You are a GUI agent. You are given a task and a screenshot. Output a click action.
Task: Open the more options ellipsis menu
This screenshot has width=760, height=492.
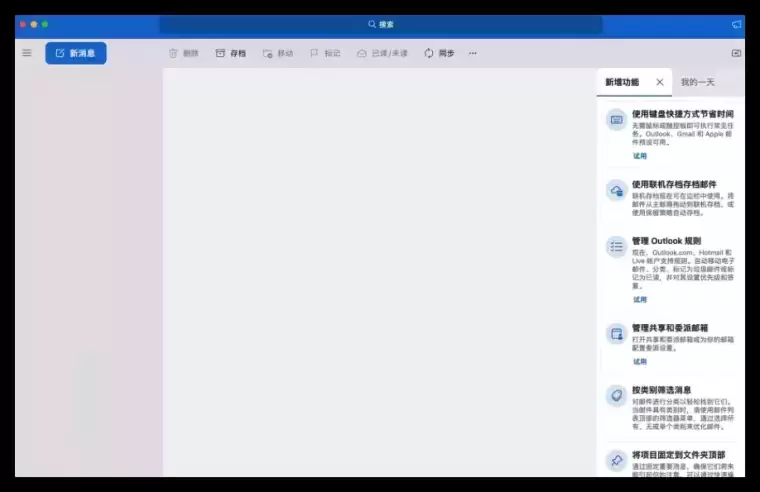click(x=473, y=53)
